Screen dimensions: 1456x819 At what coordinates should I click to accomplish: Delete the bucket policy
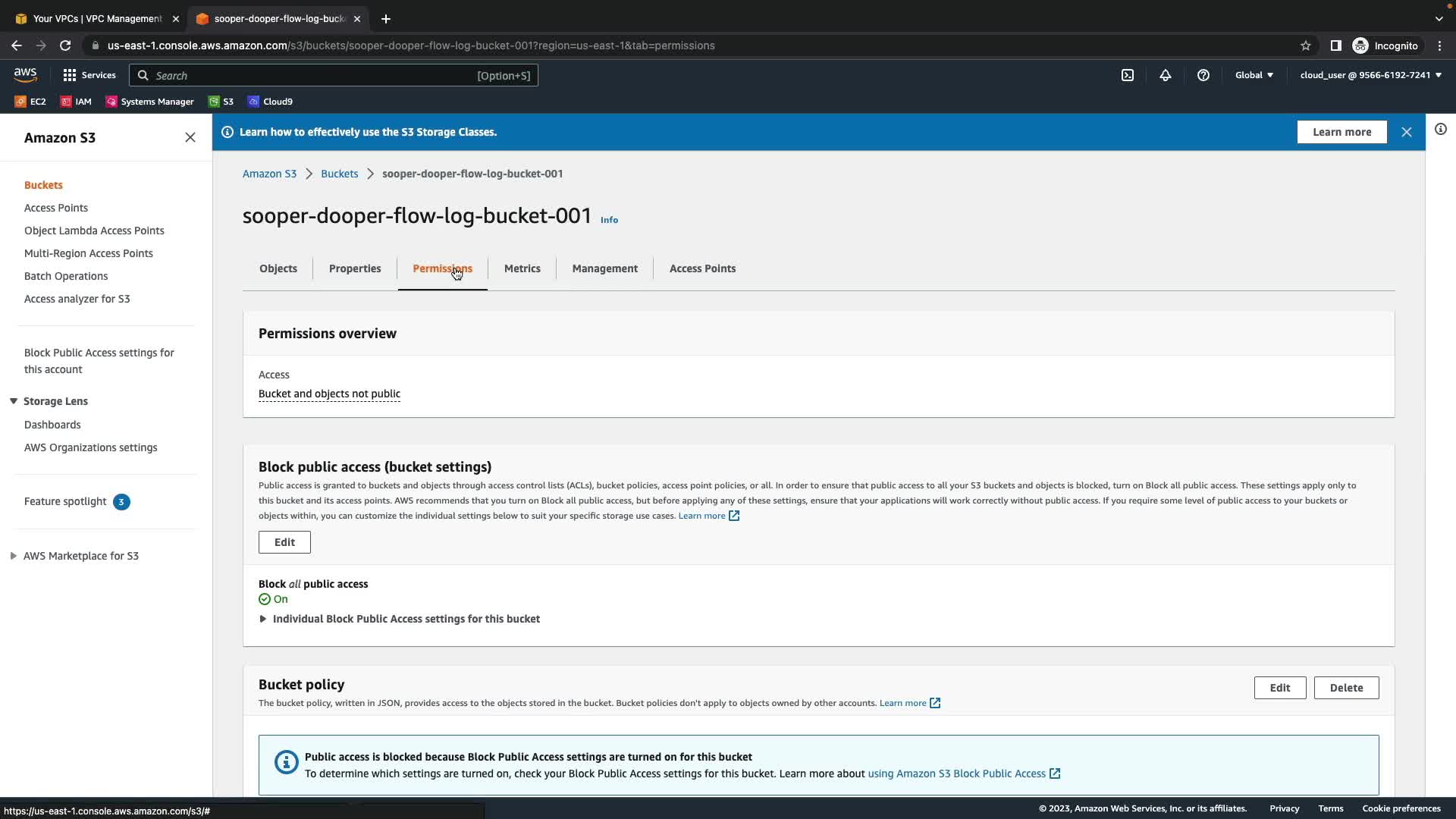click(1346, 688)
